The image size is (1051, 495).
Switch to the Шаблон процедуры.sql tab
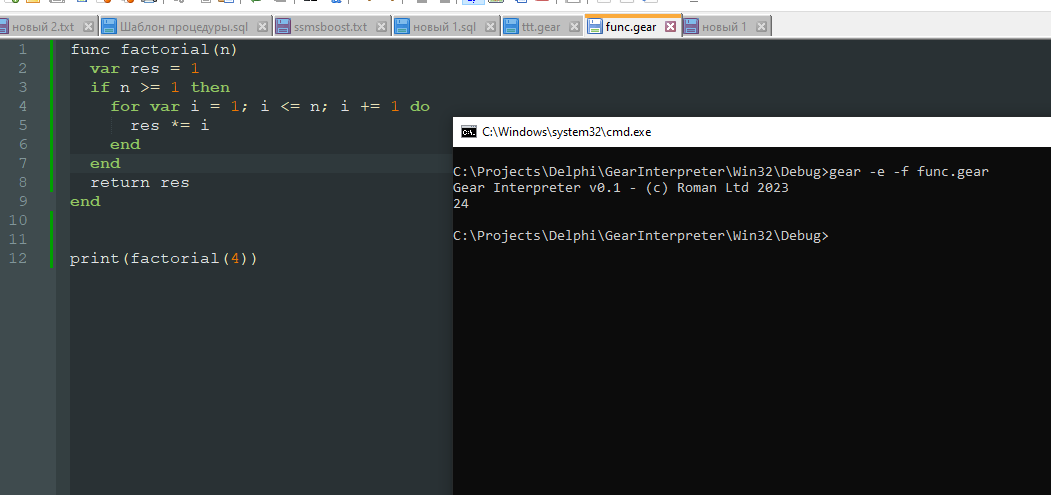(183, 27)
